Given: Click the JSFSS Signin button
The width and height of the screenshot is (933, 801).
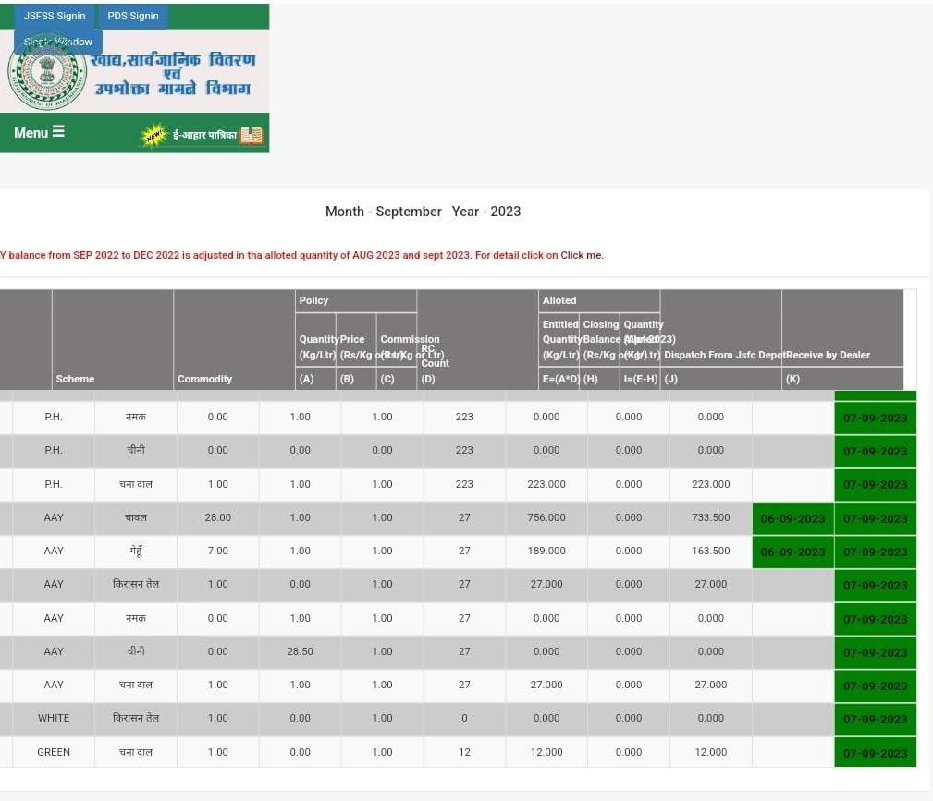Looking at the screenshot, I should coord(55,16).
